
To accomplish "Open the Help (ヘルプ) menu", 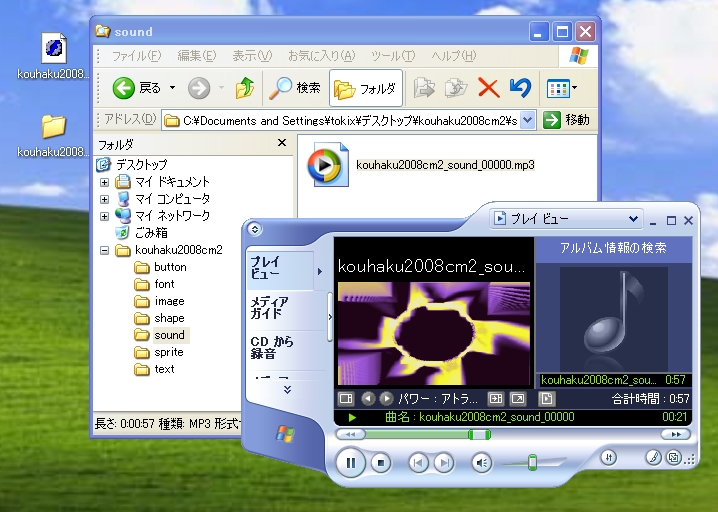I will 453,56.
